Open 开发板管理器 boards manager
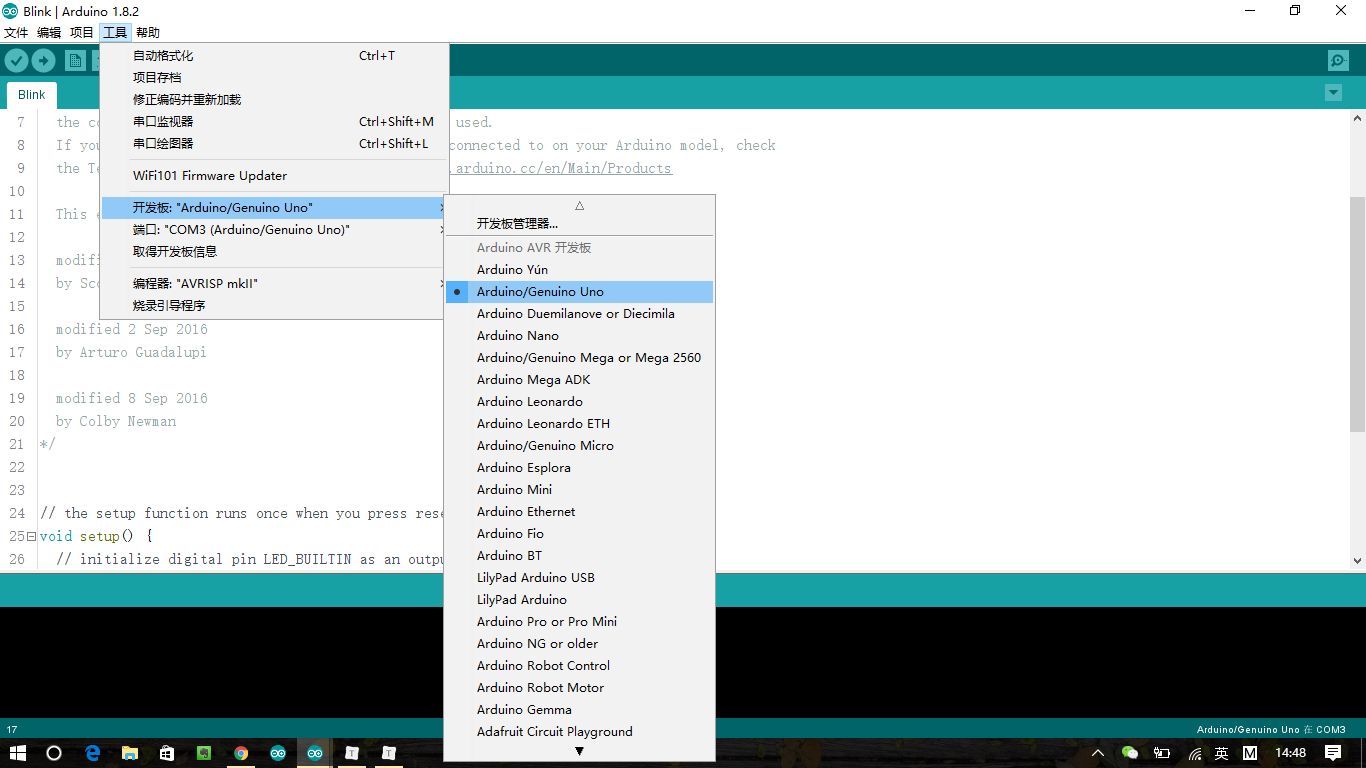 click(579, 224)
